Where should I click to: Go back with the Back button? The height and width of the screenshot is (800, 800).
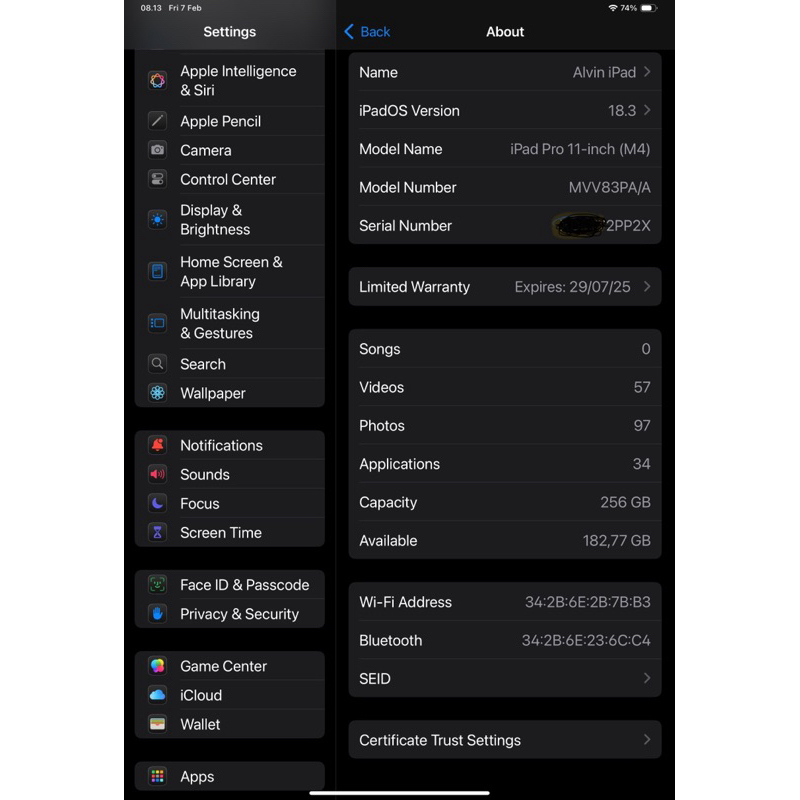367,32
